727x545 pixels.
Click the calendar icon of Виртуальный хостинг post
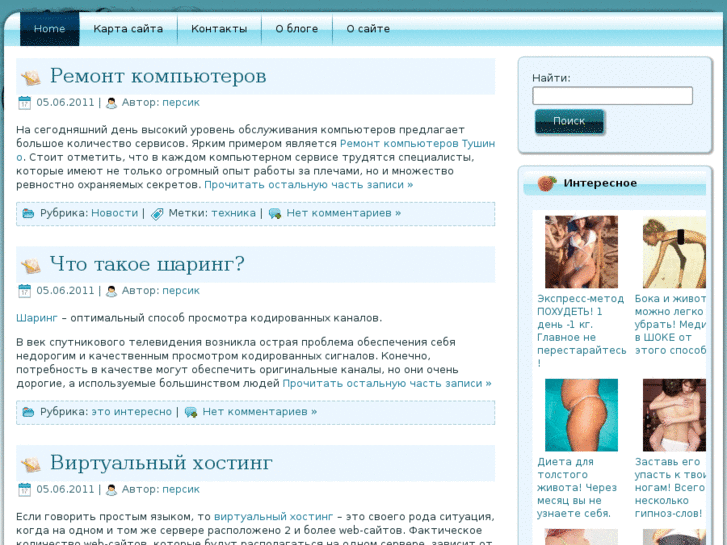pyautogui.click(x=24, y=489)
